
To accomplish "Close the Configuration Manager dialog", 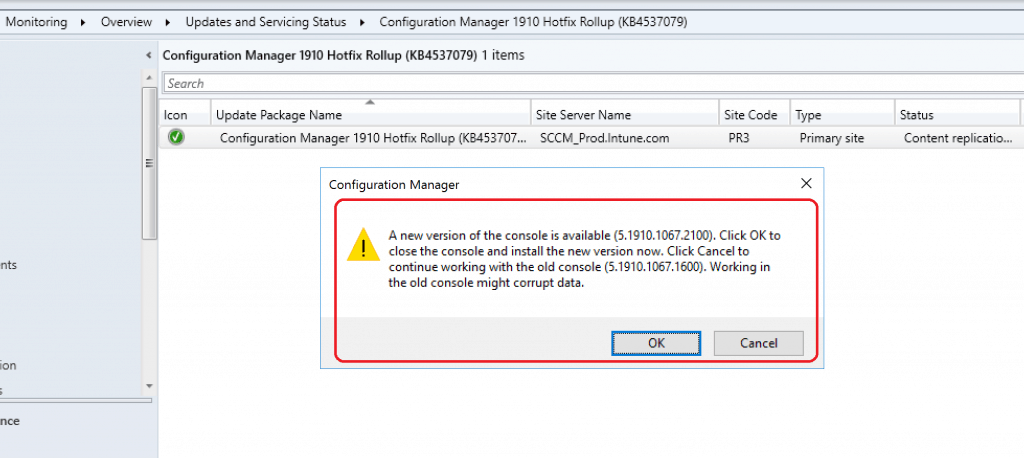I will pyautogui.click(x=806, y=184).
